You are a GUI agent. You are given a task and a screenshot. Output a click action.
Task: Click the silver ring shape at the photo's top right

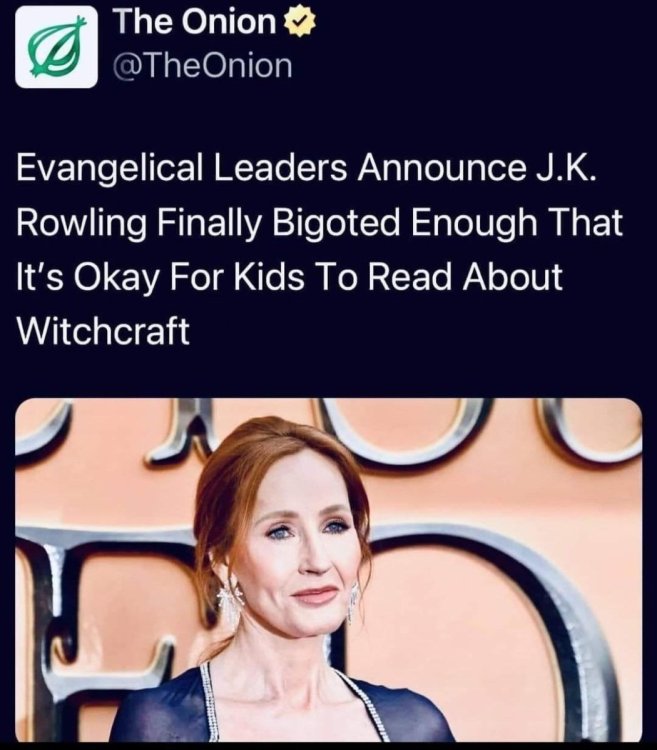pos(590,430)
